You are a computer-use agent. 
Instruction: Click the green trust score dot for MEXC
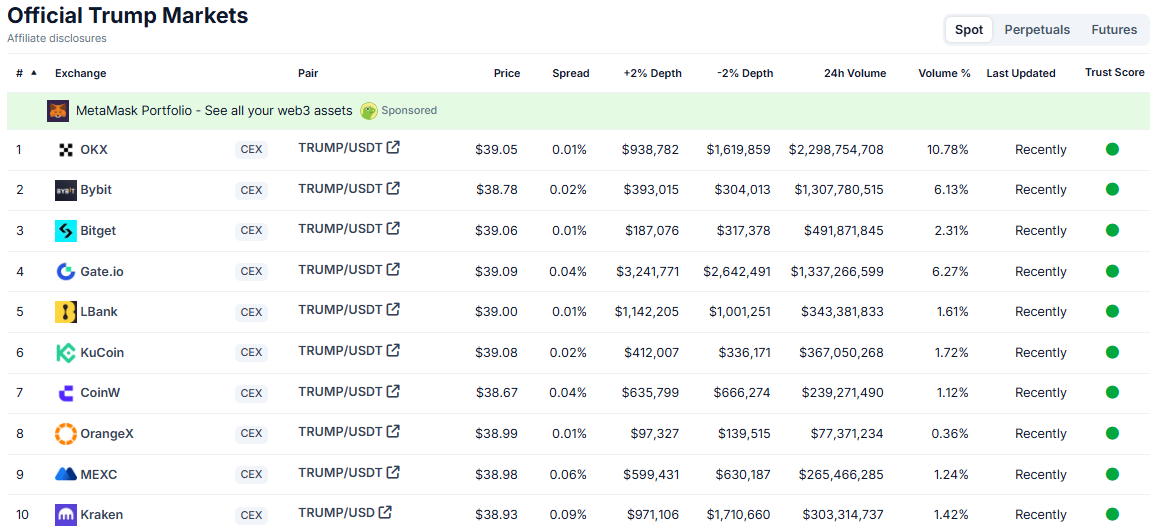[x=1112, y=474]
